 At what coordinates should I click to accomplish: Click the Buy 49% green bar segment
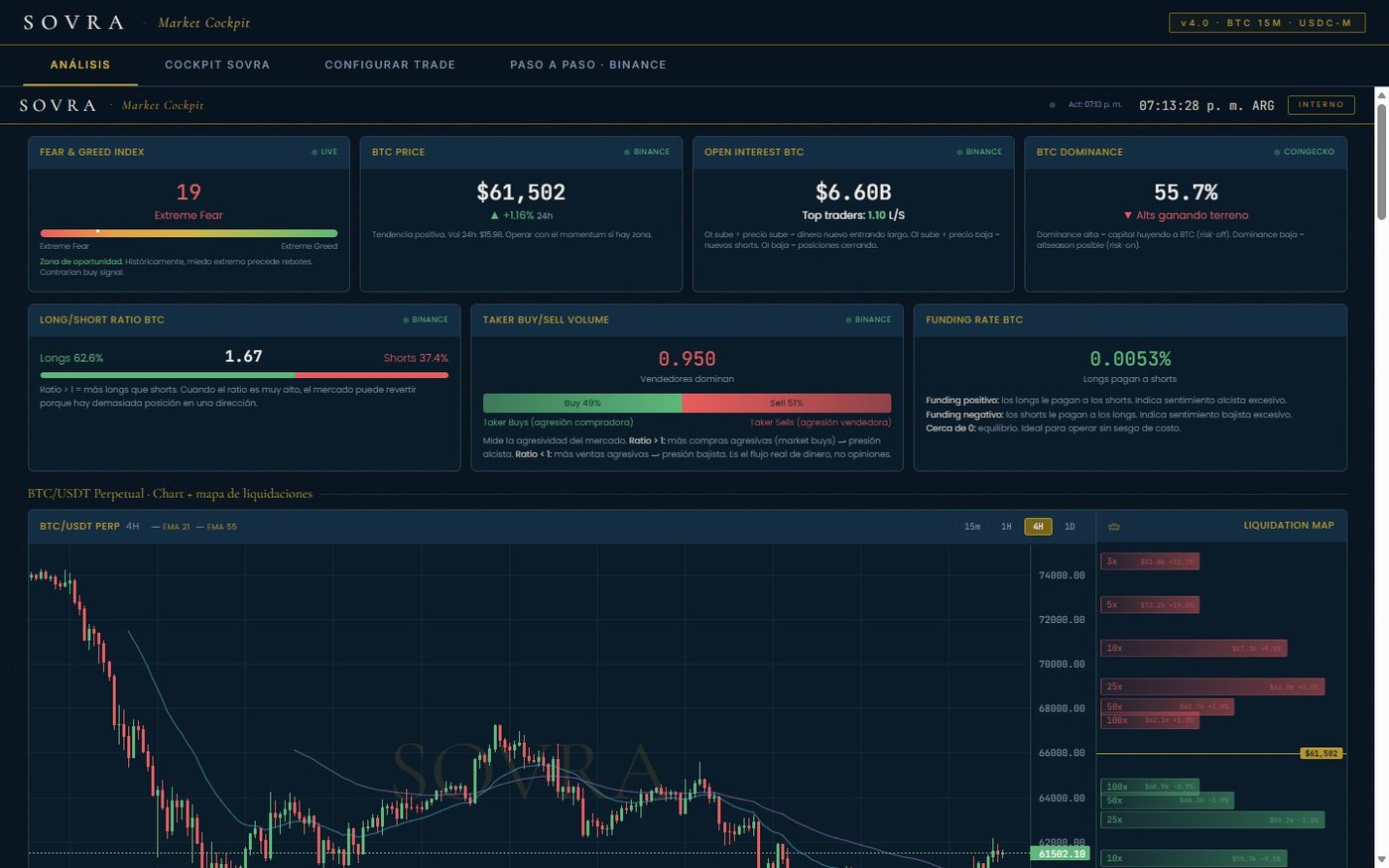coord(582,403)
